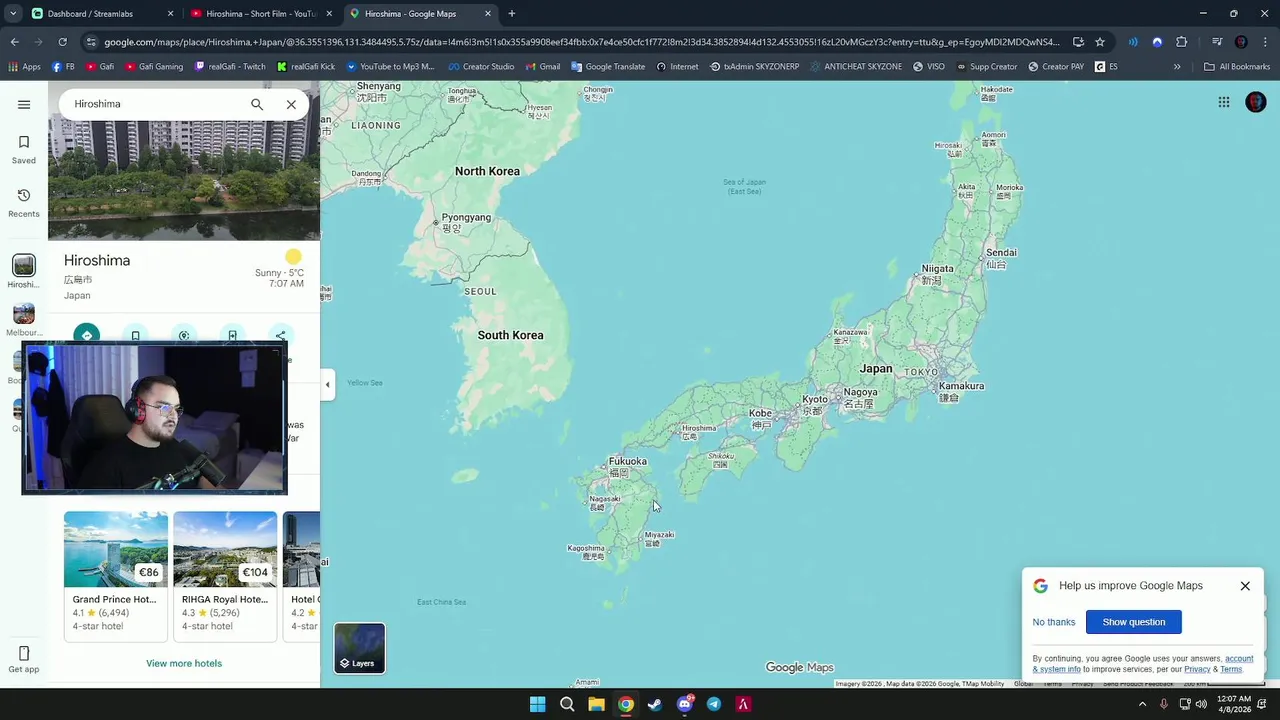The image size is (1280, 720).
Task: Click the search magnifier icon in Maps
Action: click(x=257, y=104)
